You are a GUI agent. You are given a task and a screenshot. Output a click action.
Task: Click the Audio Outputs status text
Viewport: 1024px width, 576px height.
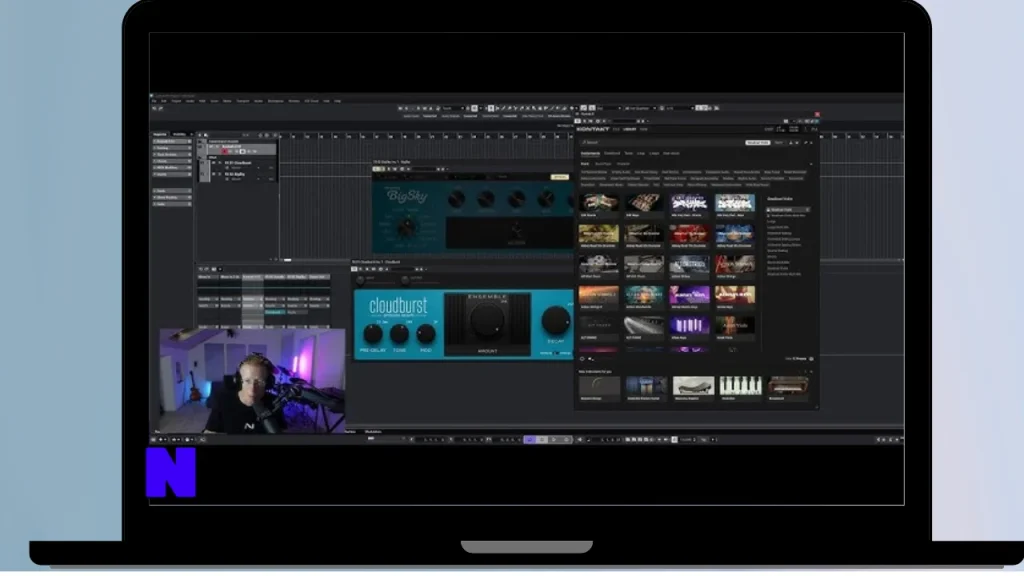[x=451, y=116]
